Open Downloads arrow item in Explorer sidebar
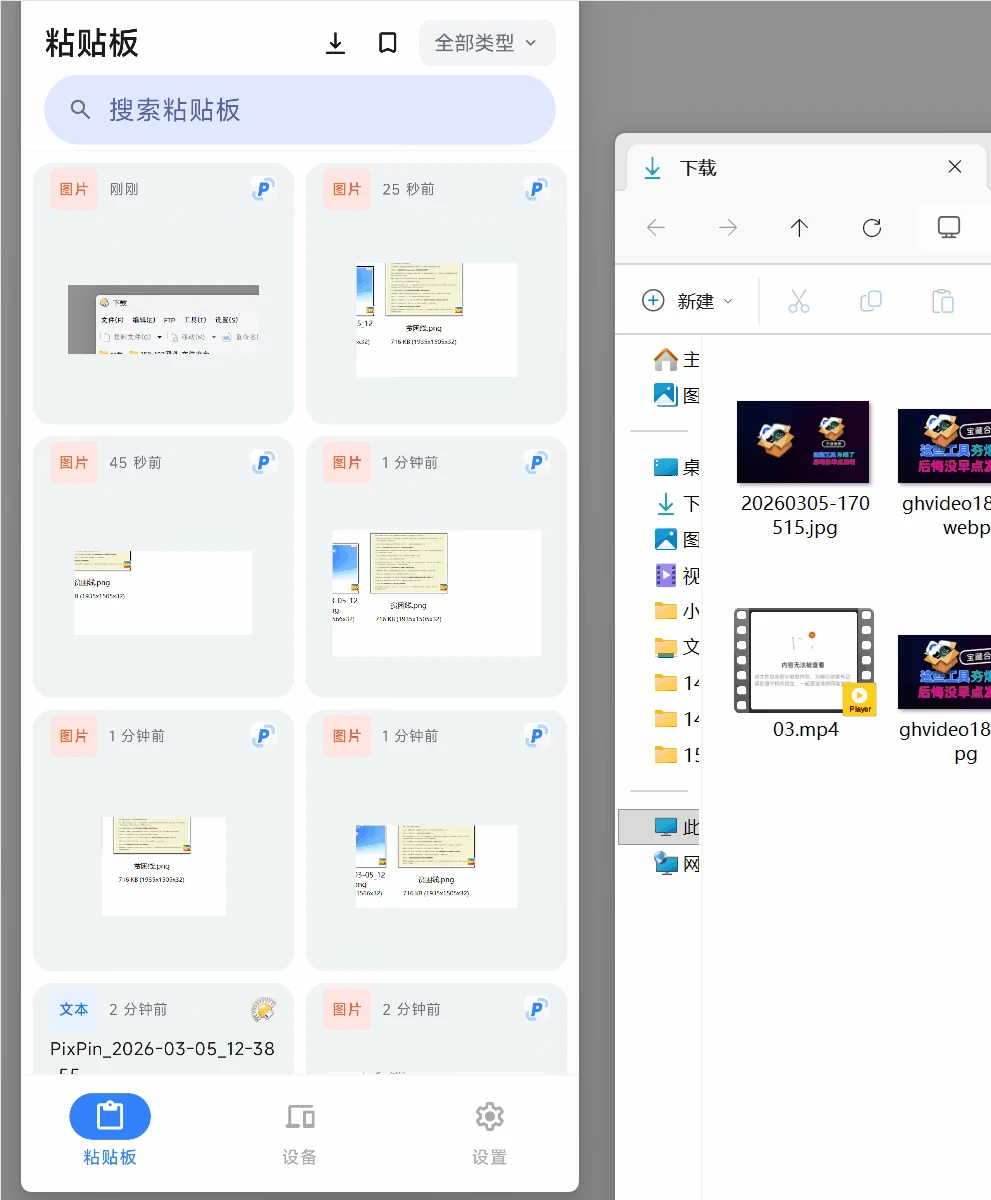991x1200 pixels. 676,503
